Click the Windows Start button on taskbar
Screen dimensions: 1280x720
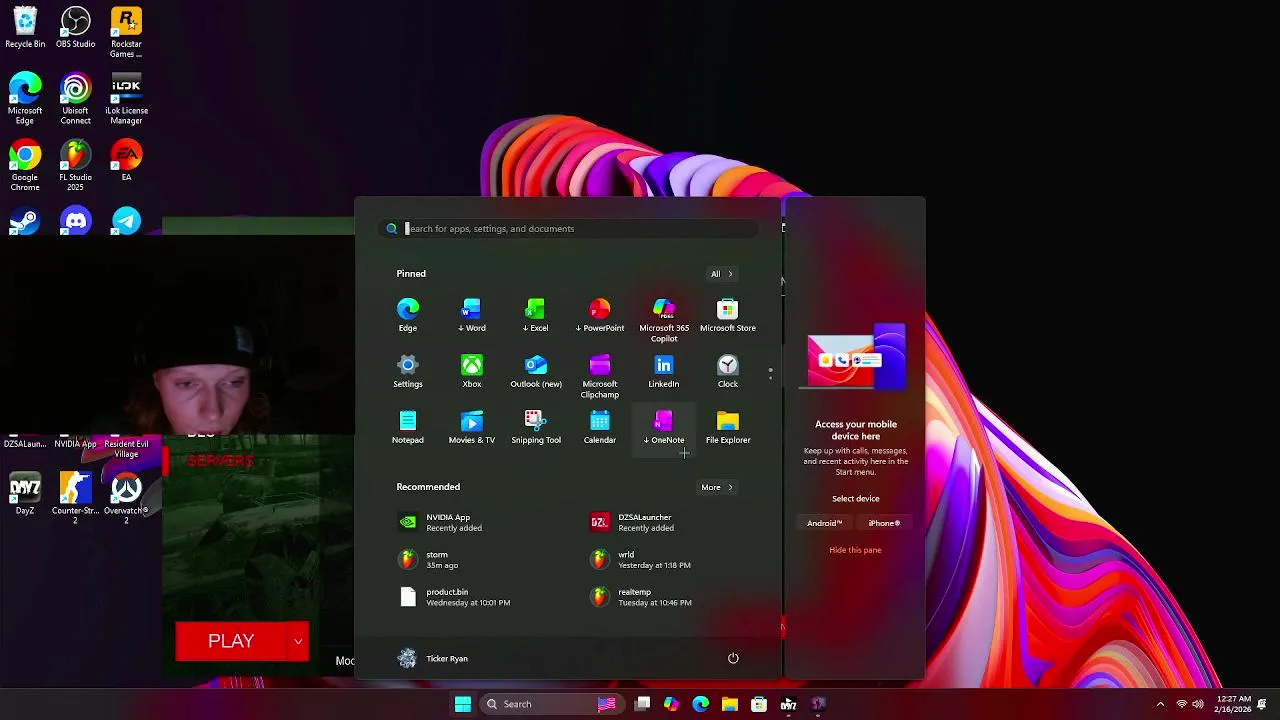pos(463,704)
